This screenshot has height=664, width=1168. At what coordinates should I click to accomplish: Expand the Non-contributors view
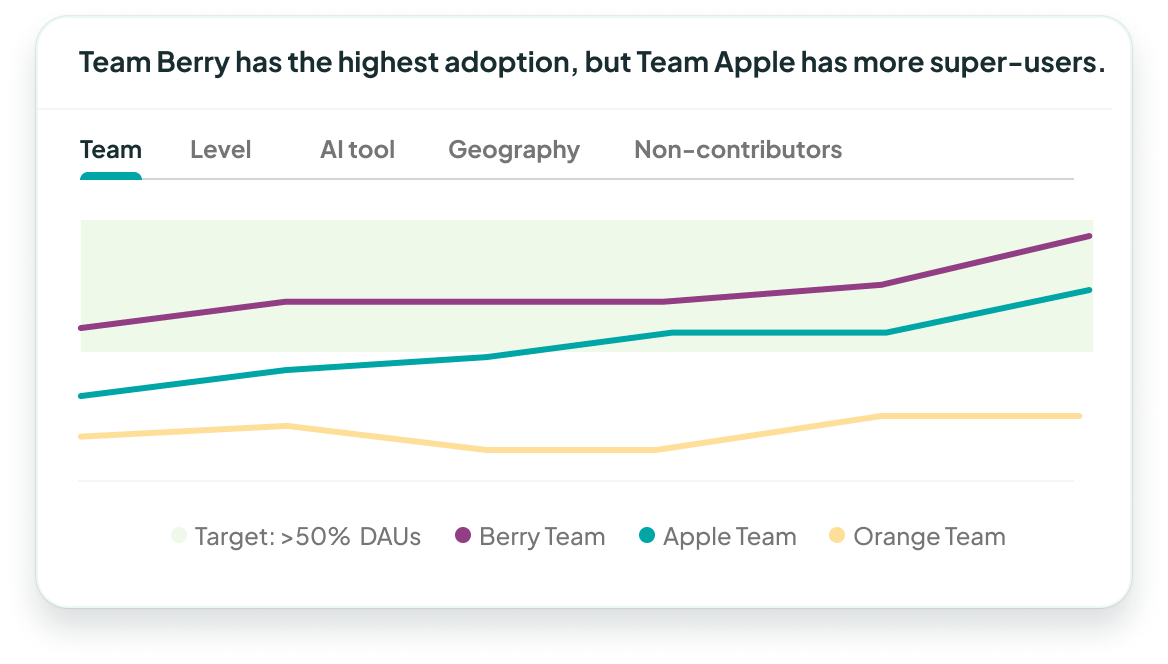pos(738,149)
